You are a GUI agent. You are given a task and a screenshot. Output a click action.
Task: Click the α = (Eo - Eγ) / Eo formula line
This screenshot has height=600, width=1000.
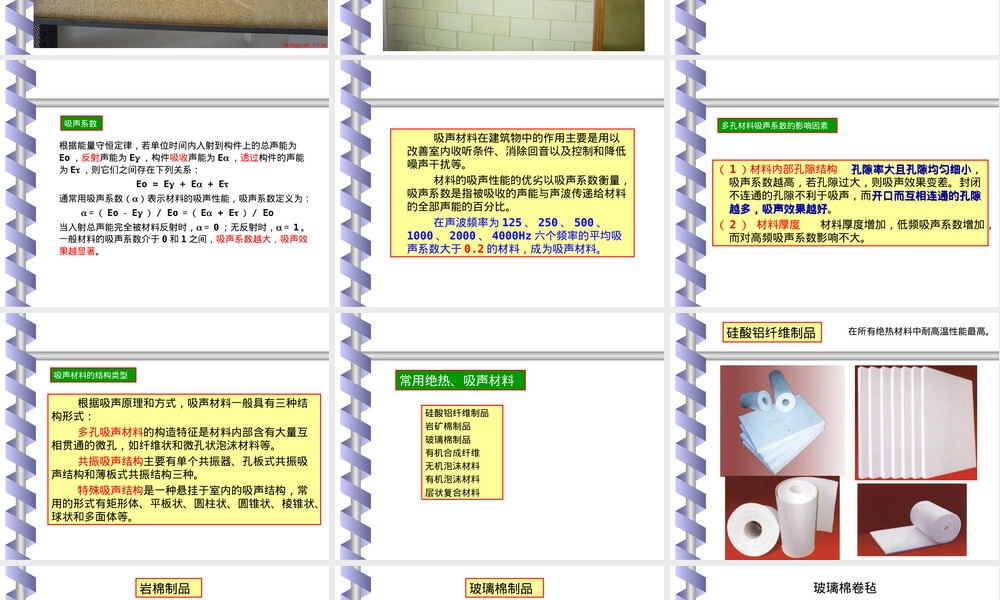(177, 213)
